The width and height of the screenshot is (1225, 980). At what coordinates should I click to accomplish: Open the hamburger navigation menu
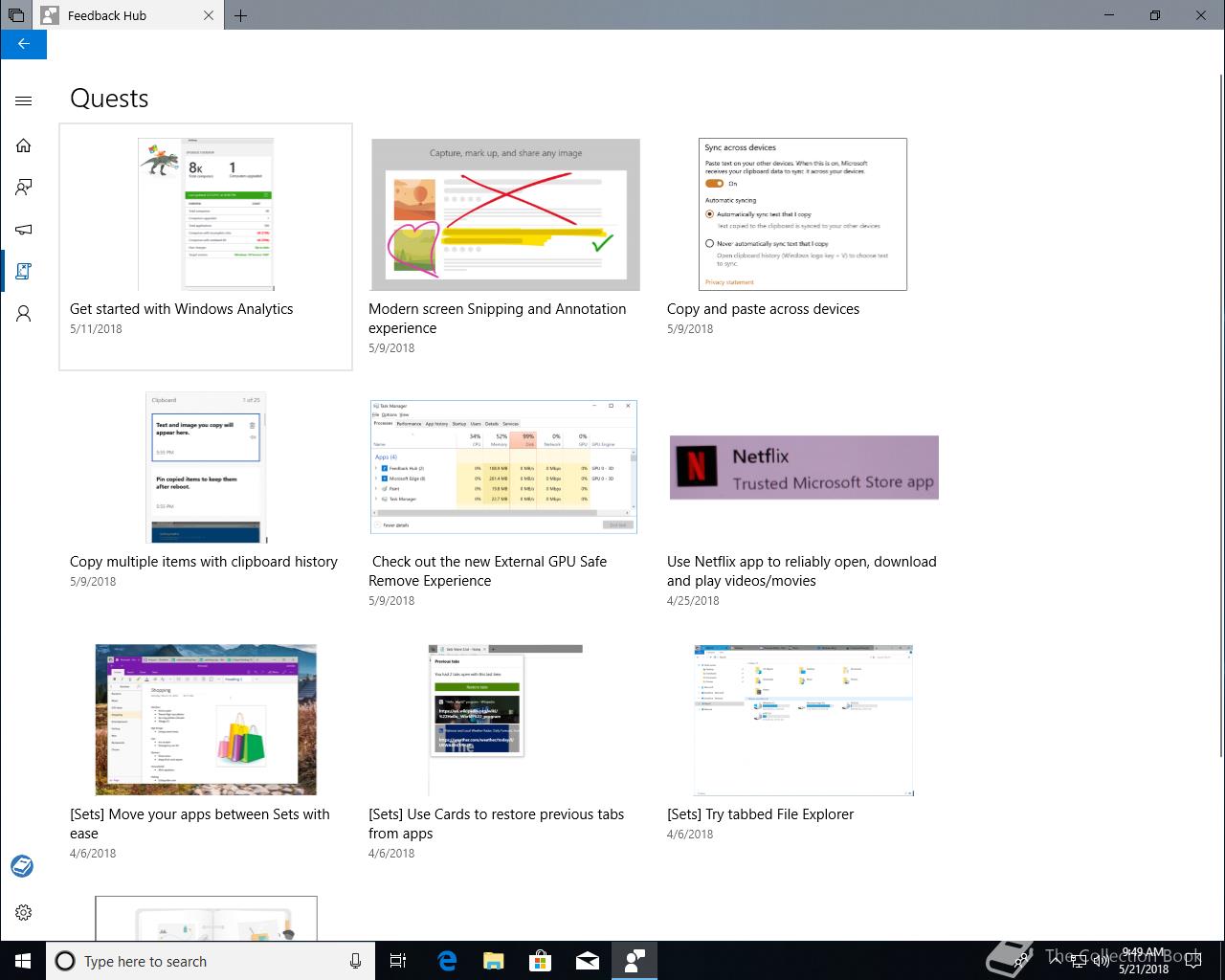(24, 100)
